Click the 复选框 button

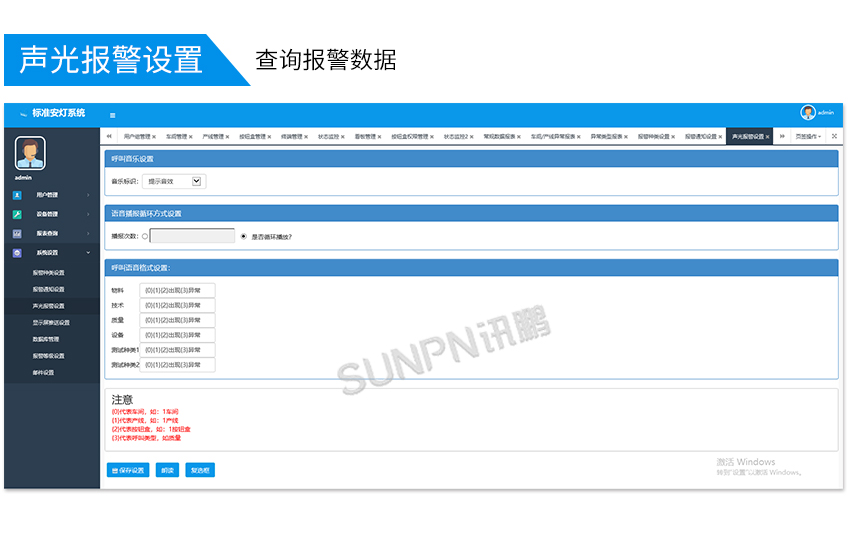coord(200,470)
